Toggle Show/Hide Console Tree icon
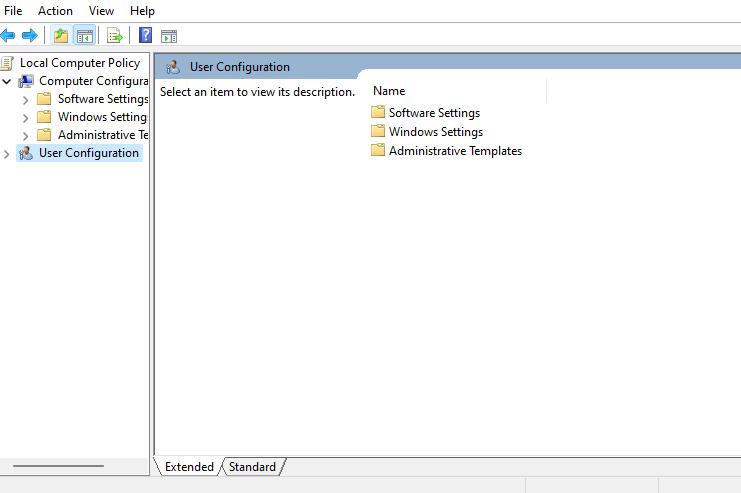Screen dimensions: 741x493 point(85,36)
